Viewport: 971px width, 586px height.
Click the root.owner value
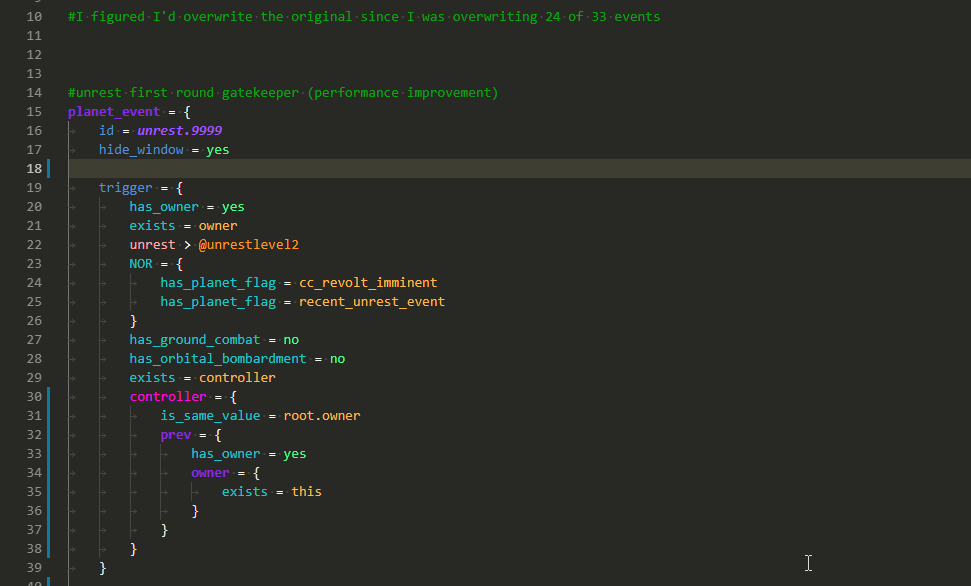(x=322, y=416)
